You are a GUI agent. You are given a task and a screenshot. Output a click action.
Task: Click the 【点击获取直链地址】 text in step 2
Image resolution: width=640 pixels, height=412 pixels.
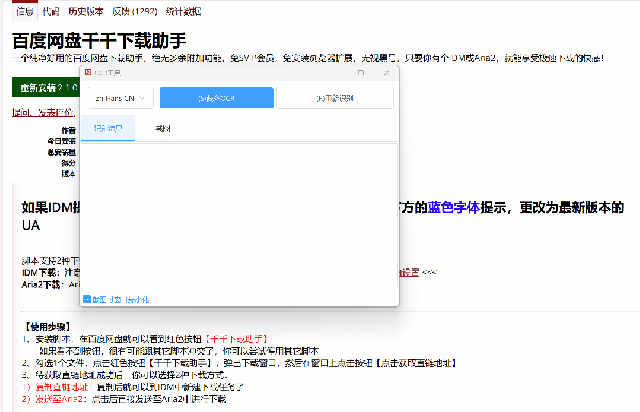pyautogui.click(x=415, y=363)
